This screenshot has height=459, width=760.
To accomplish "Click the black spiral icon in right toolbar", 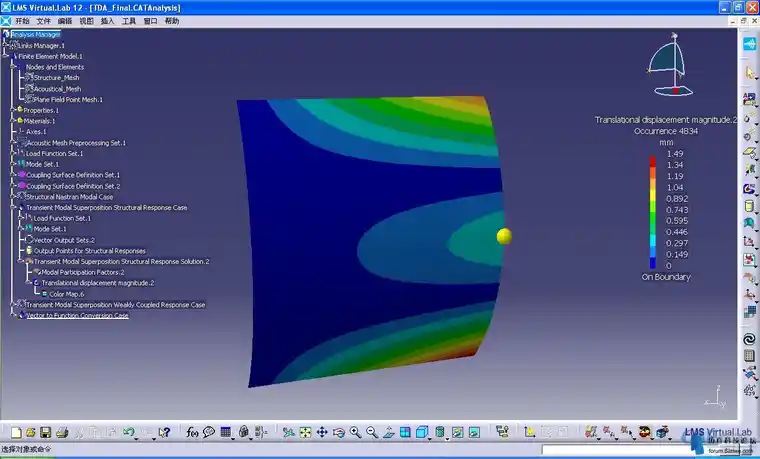I will (749, 339).
